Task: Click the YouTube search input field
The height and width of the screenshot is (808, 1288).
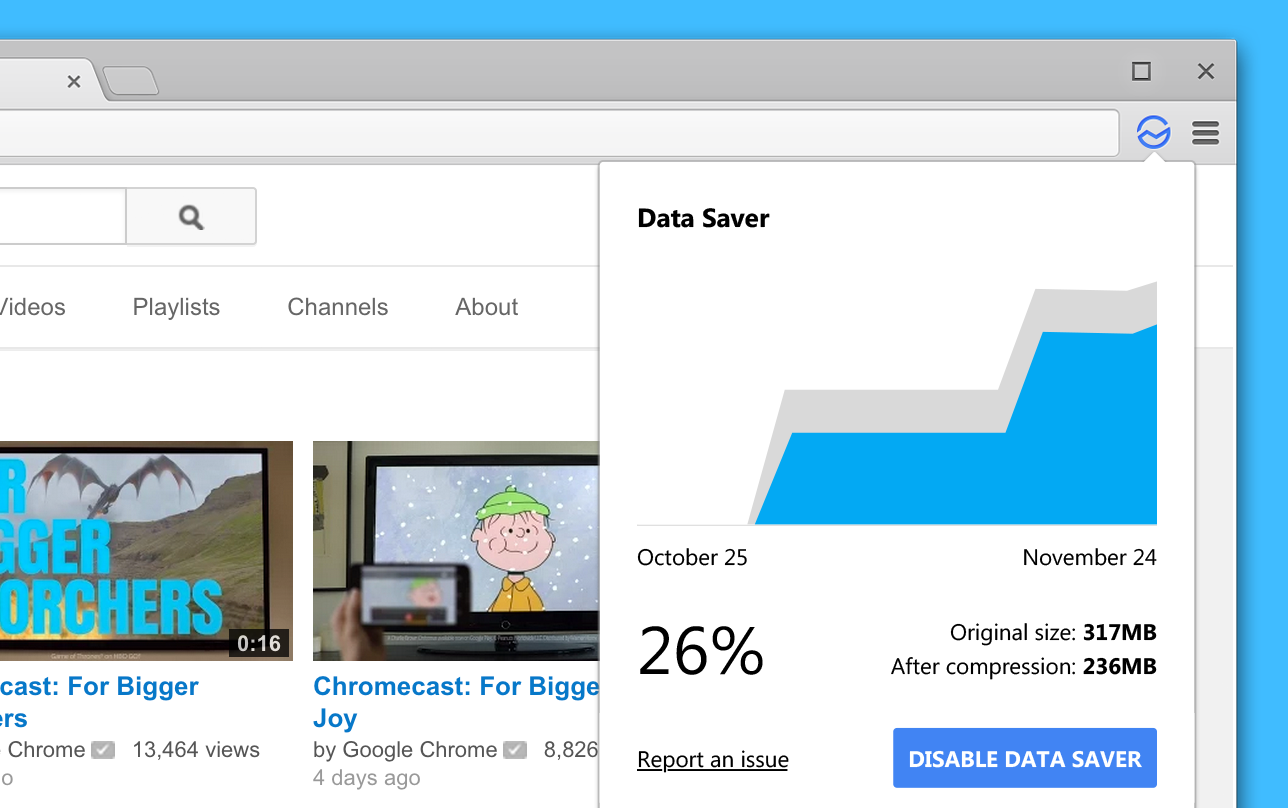Action: (x=60, y=216)
